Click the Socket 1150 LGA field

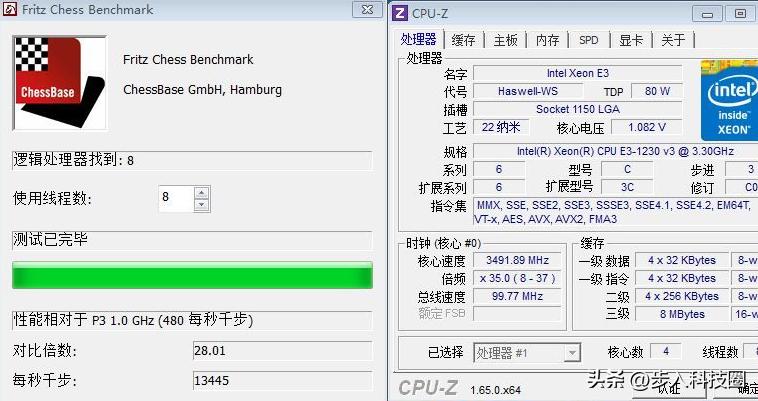(x=578, y=109)
